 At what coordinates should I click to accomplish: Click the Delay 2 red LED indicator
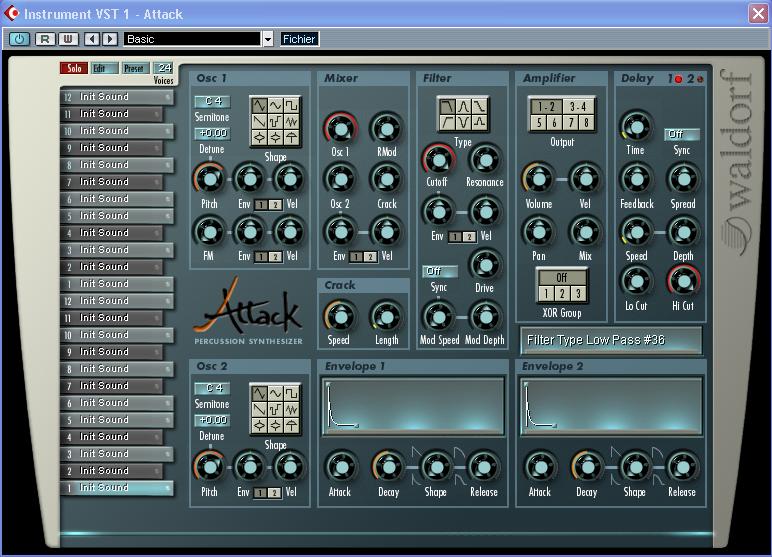click(x=700, y=79)
